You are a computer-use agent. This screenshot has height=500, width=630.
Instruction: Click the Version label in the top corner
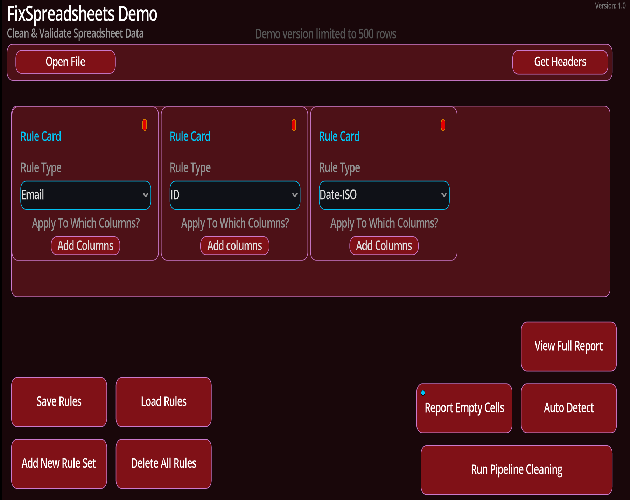click(x=610, y=6)
